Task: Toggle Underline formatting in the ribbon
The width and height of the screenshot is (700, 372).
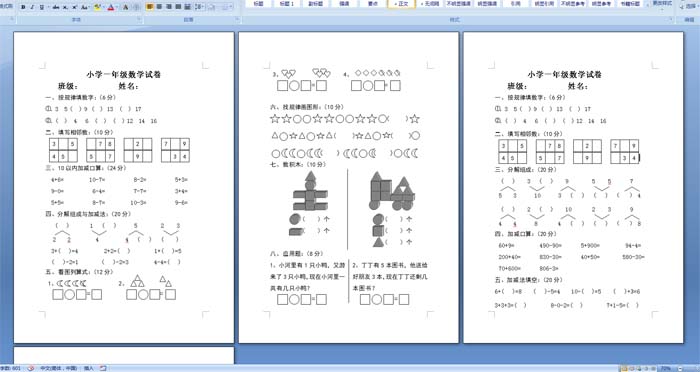Action: coord(42,7)
